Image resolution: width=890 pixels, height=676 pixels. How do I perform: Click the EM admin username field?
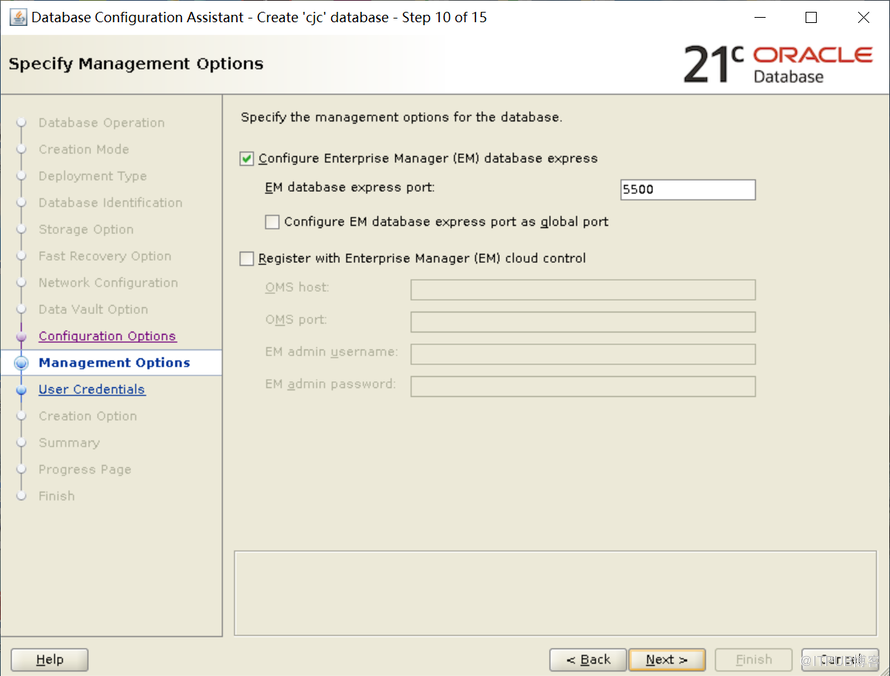(583, 354)
